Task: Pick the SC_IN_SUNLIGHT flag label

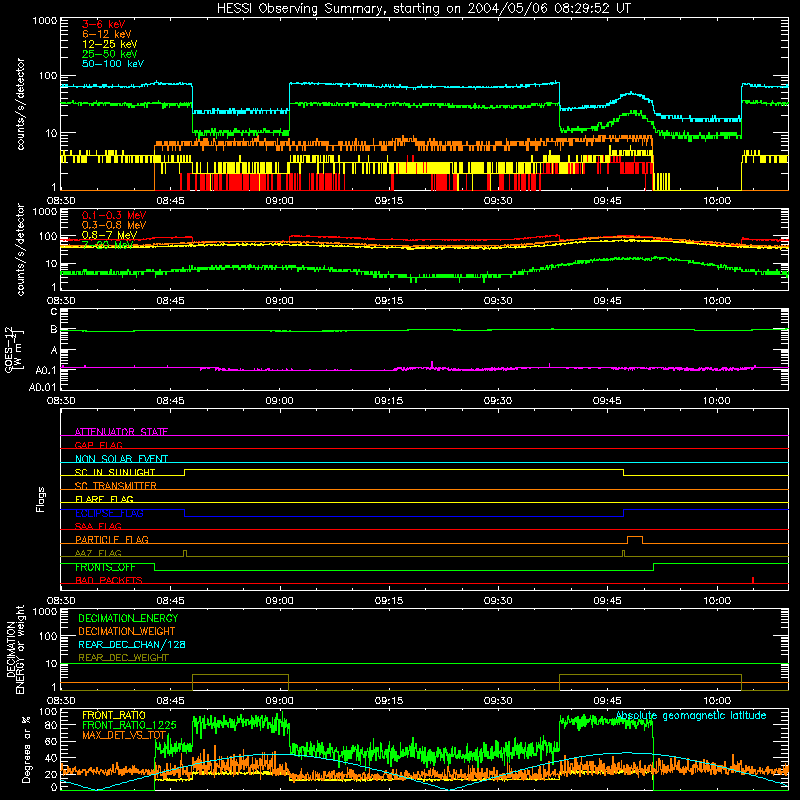Action: [x=115, y=472]
